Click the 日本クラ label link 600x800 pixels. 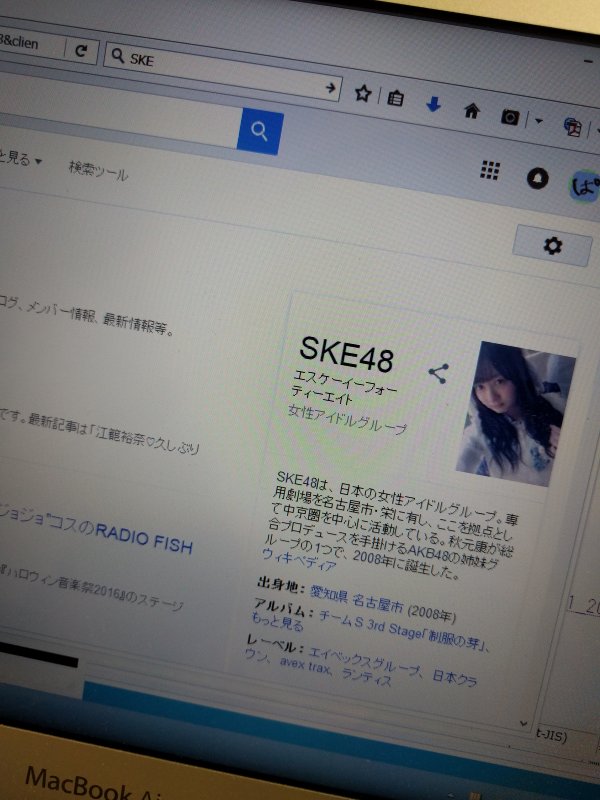[455, 677]
